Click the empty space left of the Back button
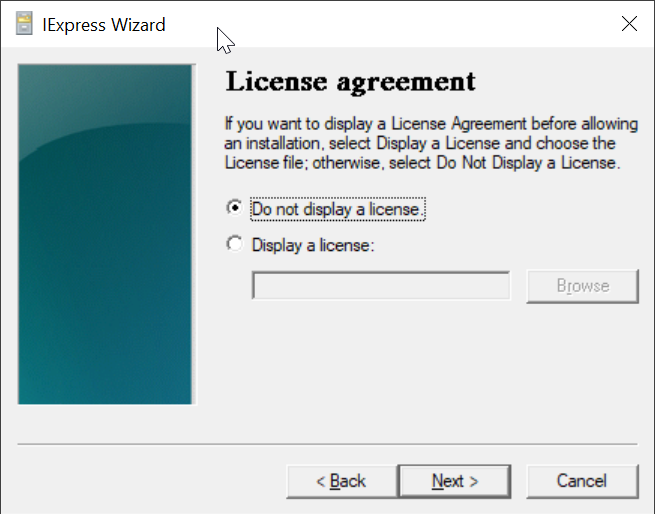Screen dimensions: 655x514 (x=150, y=481)
